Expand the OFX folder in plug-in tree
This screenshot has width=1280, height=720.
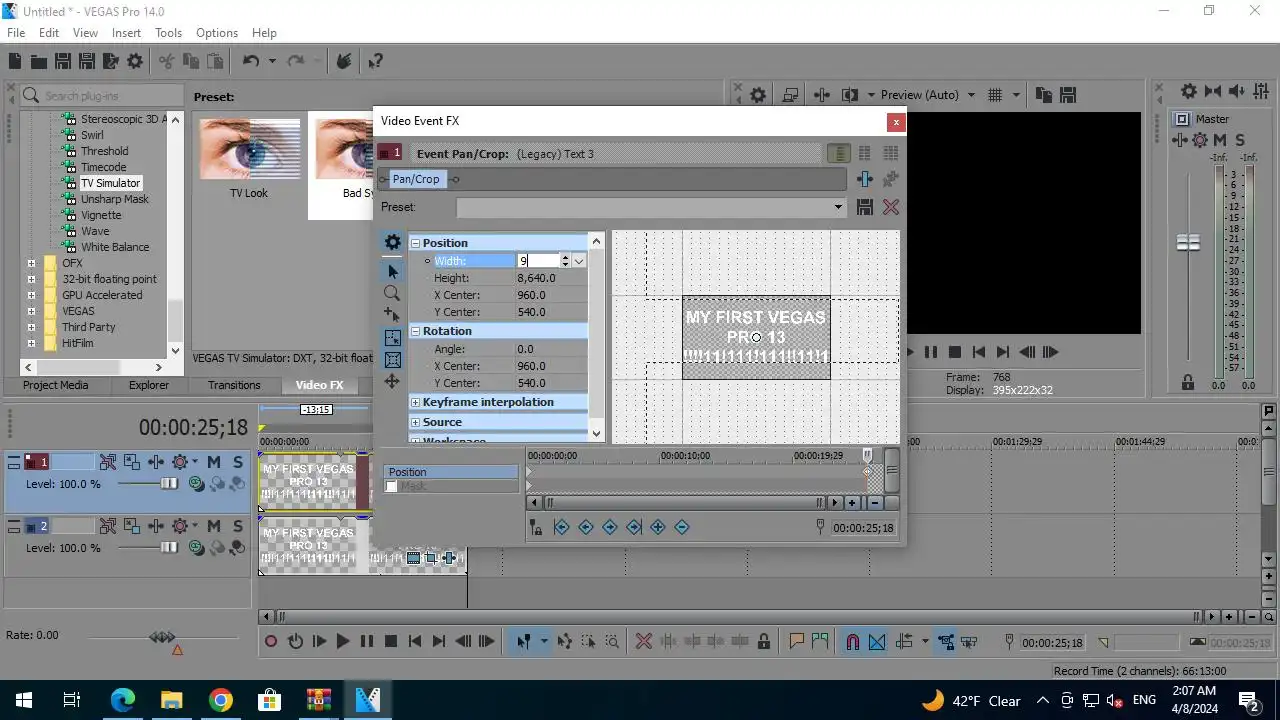pos(31,263)
